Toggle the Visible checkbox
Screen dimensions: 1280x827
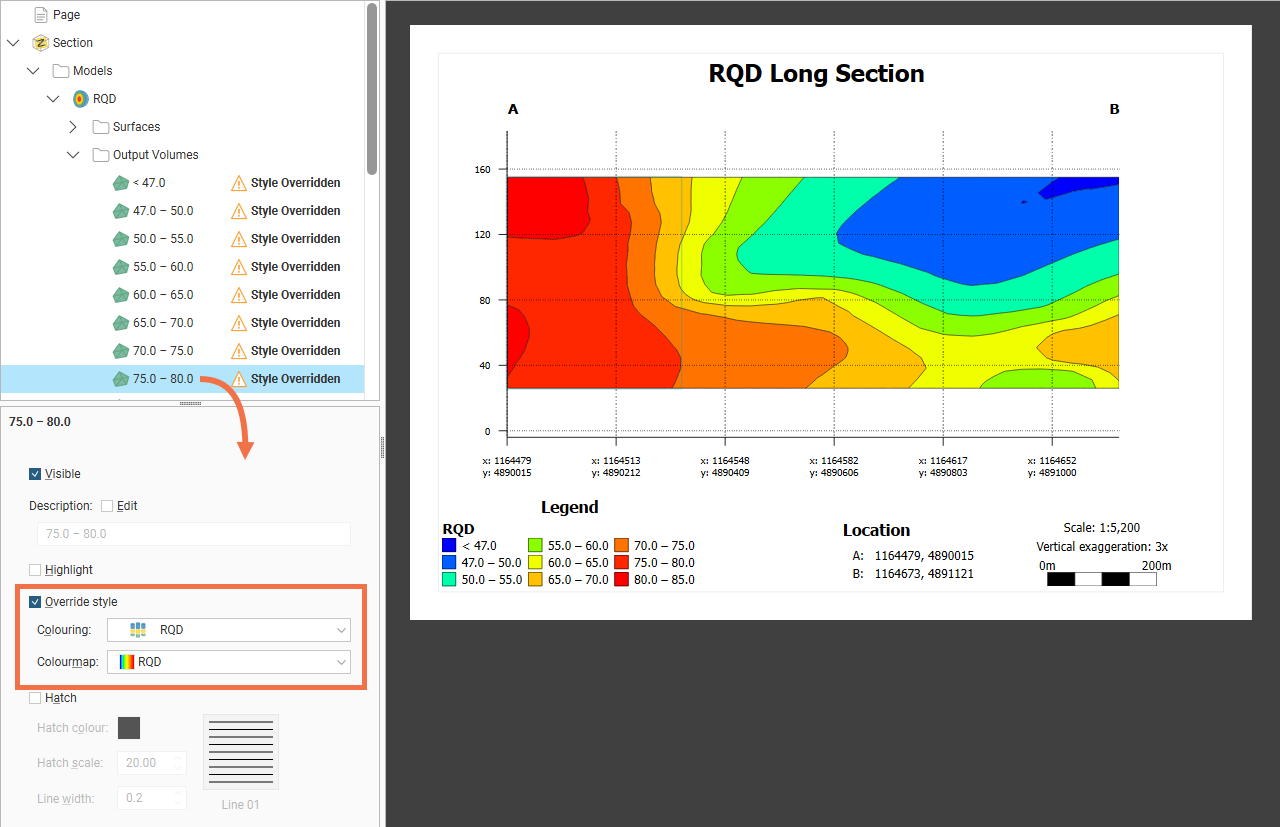(36, 474)
